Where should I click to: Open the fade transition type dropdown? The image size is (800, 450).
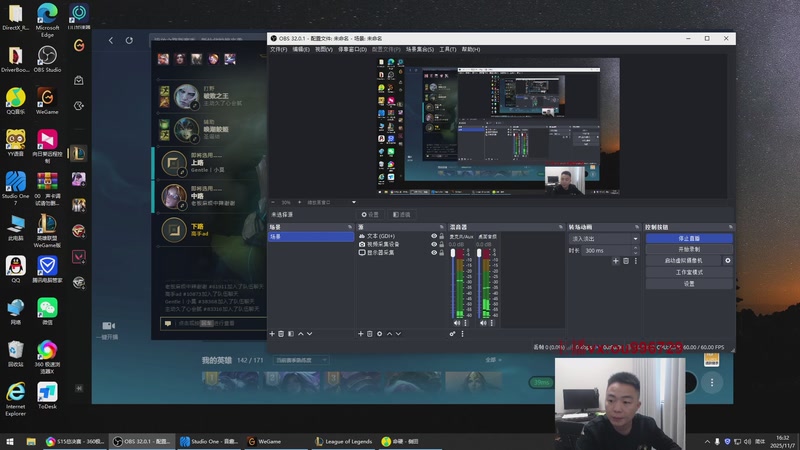coord(604,238)
